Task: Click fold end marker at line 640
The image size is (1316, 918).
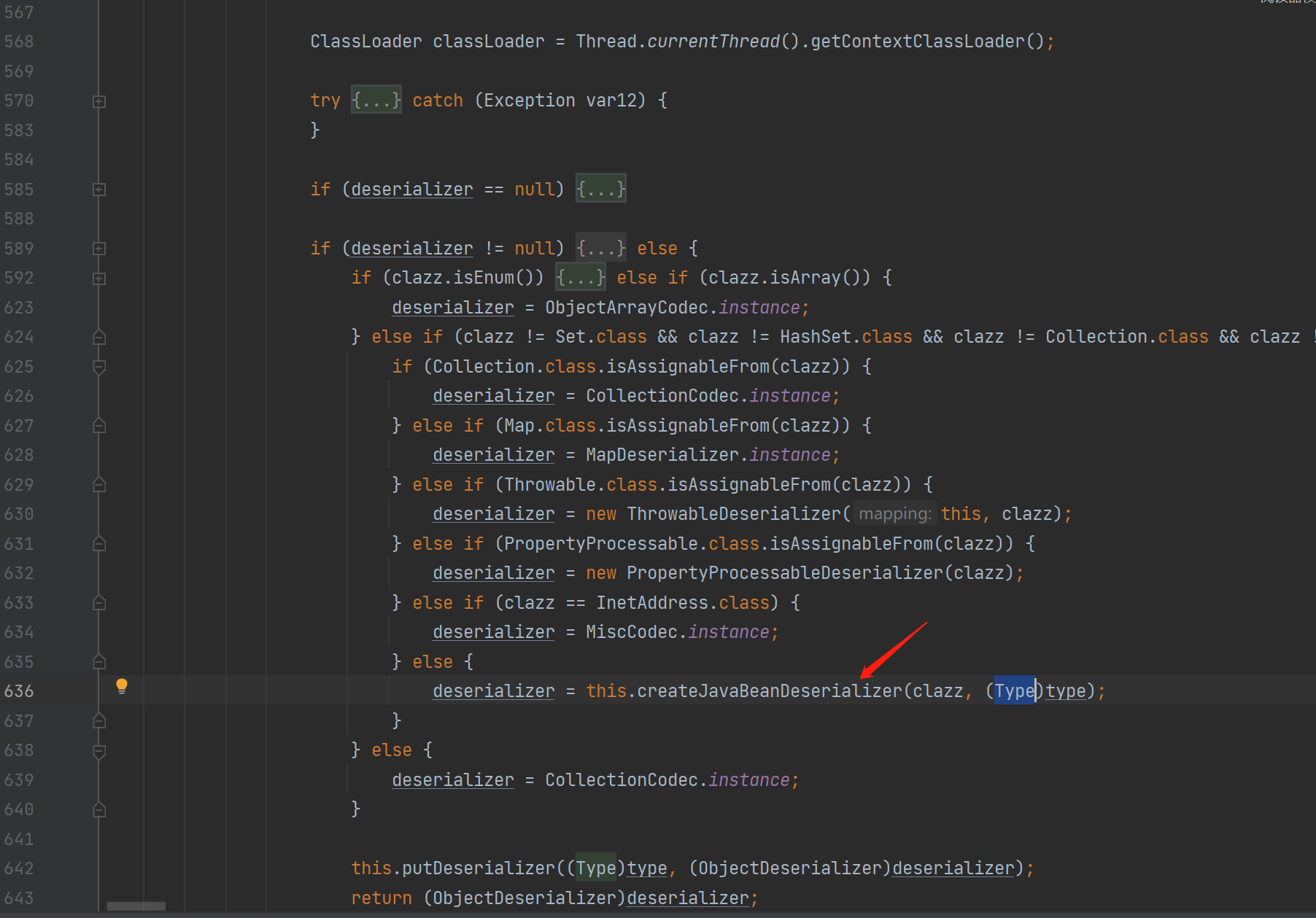Action: pyautogui.click(x=99, y=809)
